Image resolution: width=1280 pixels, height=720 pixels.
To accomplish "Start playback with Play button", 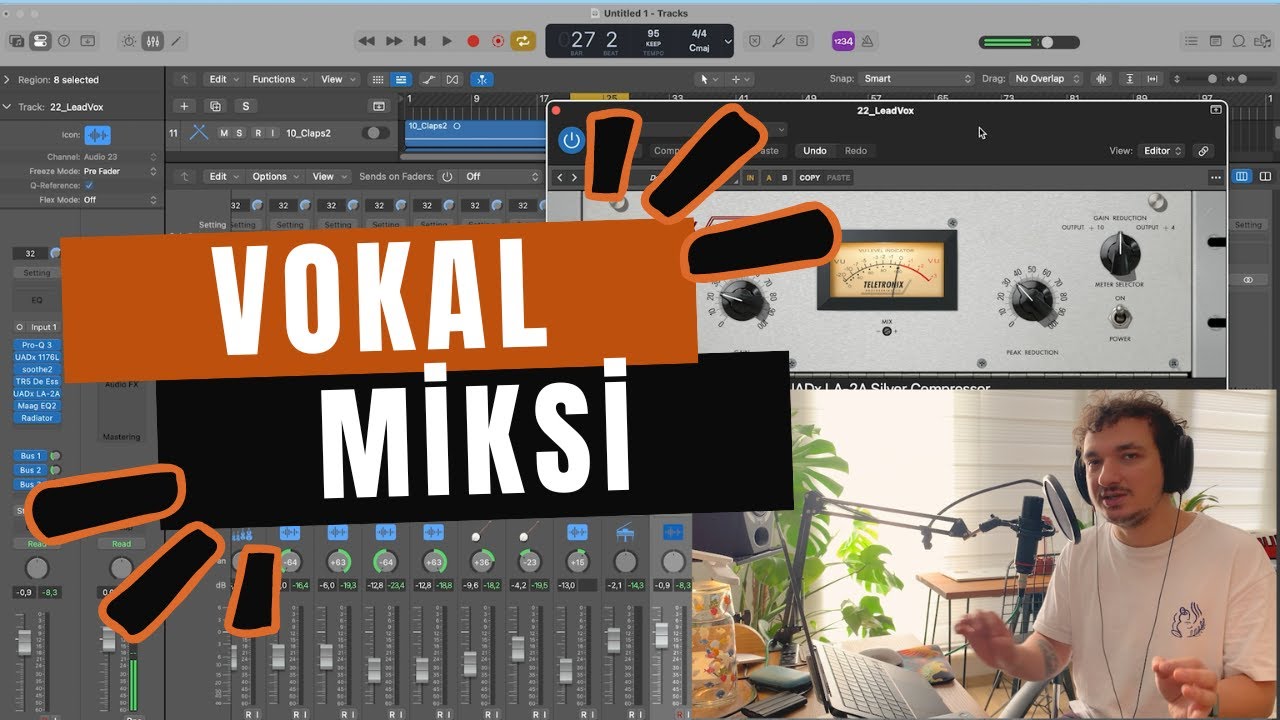I will 446,41.
